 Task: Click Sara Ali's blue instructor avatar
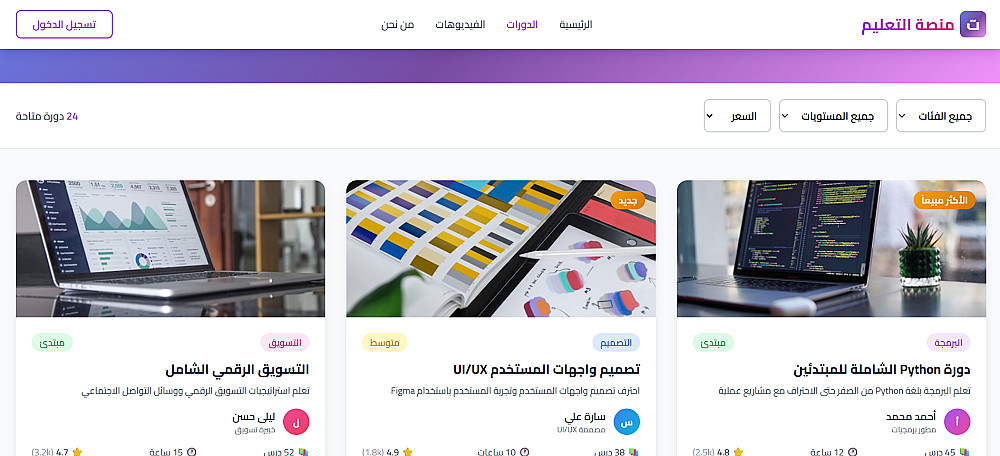point(626,422)
